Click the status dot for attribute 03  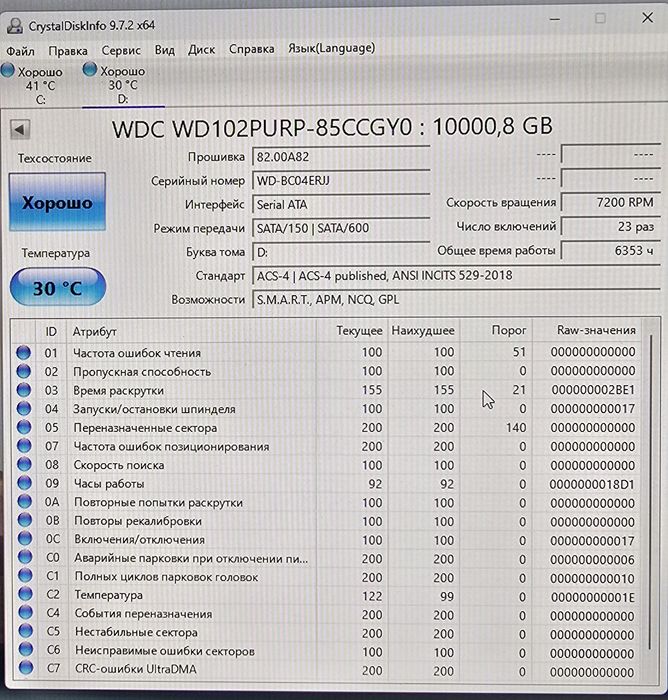23,390
